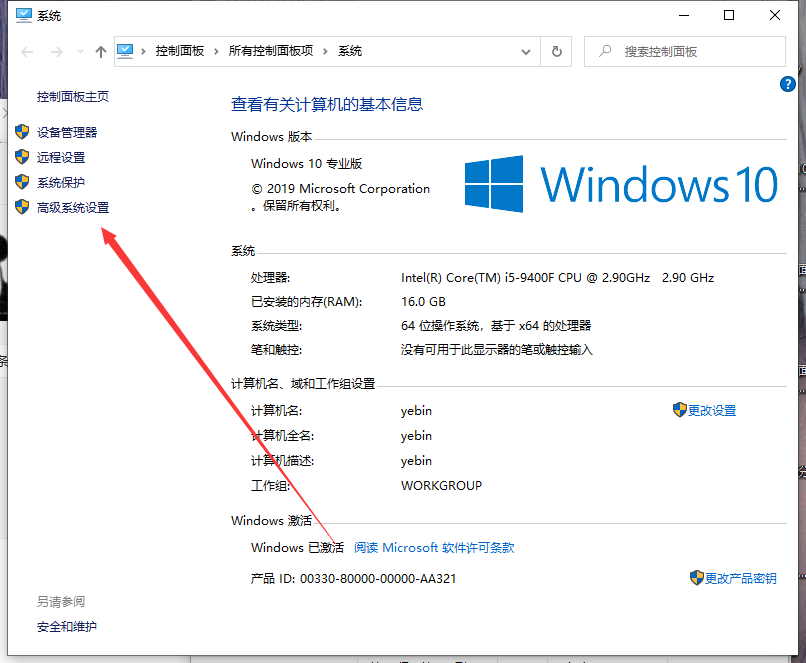
Task: Refresh the address bar location
Action: 557,51
